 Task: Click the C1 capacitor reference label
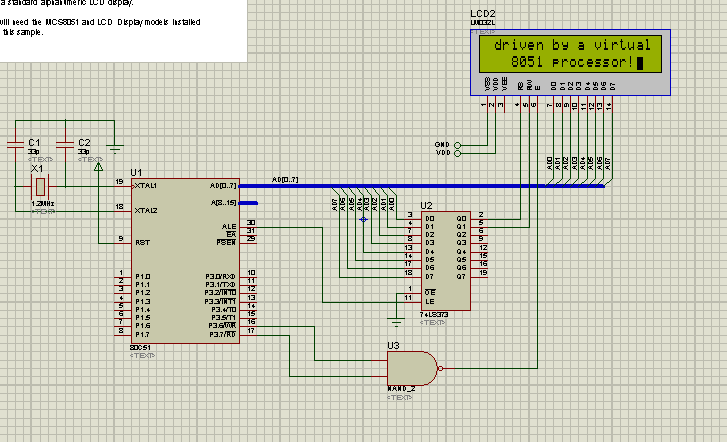tap(34, 142)
